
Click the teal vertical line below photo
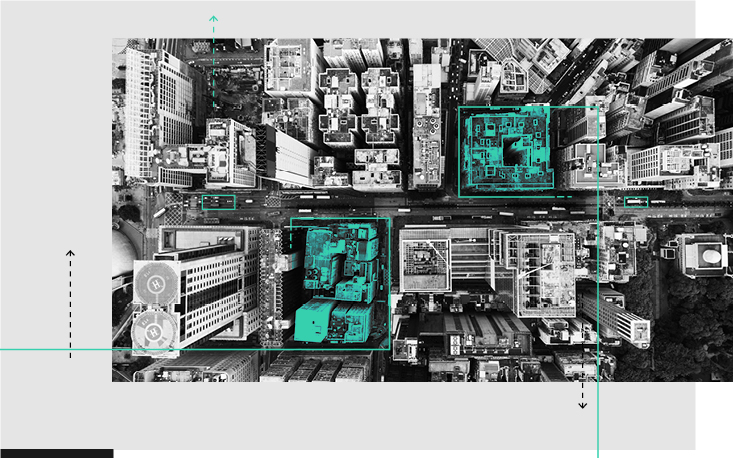[598, 420]
